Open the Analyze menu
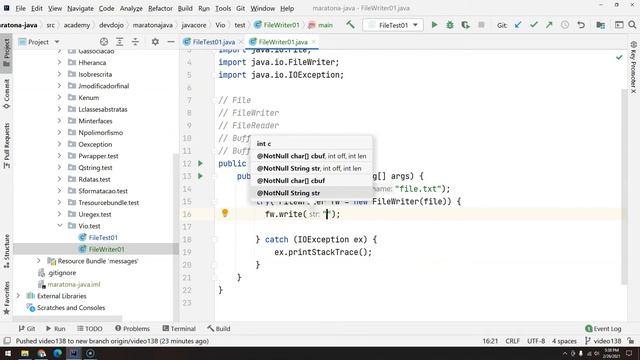Viewport: 640px width, 360px height. point(131,8)
